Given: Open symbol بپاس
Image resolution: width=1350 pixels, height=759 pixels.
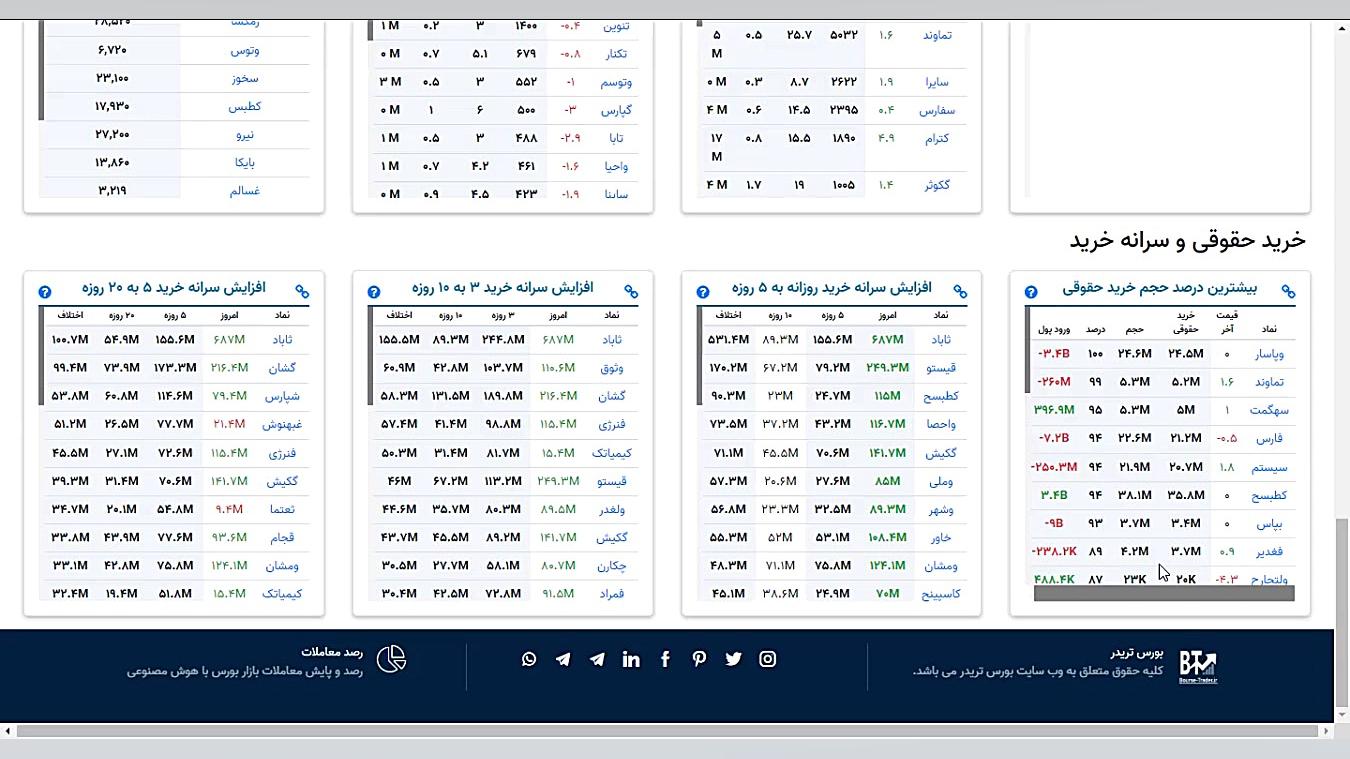Looking at the screenshot, I should [1269, 523].
